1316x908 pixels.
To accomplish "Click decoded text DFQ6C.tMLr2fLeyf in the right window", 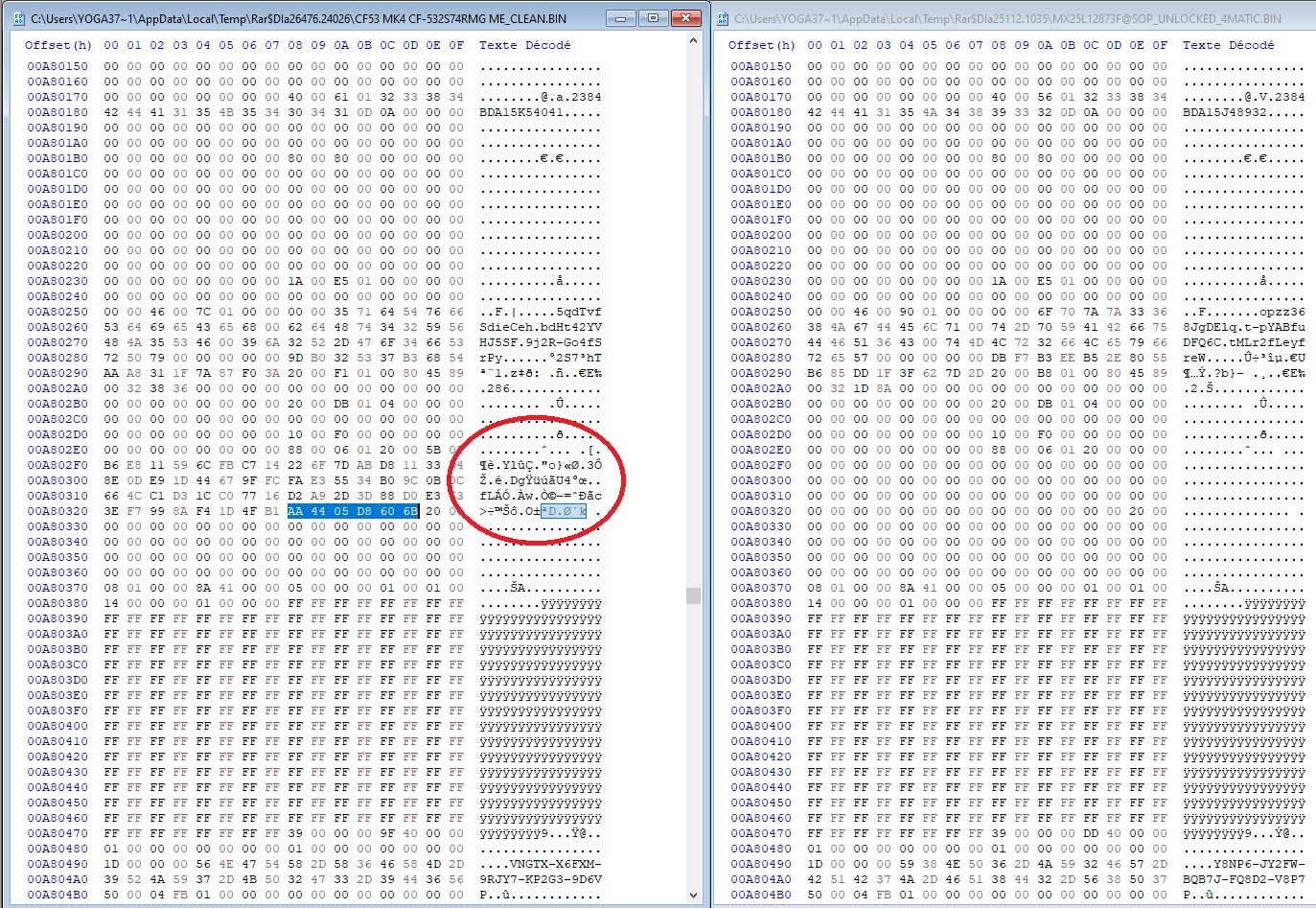I will pyautogui.click(x=1244, y=342).
